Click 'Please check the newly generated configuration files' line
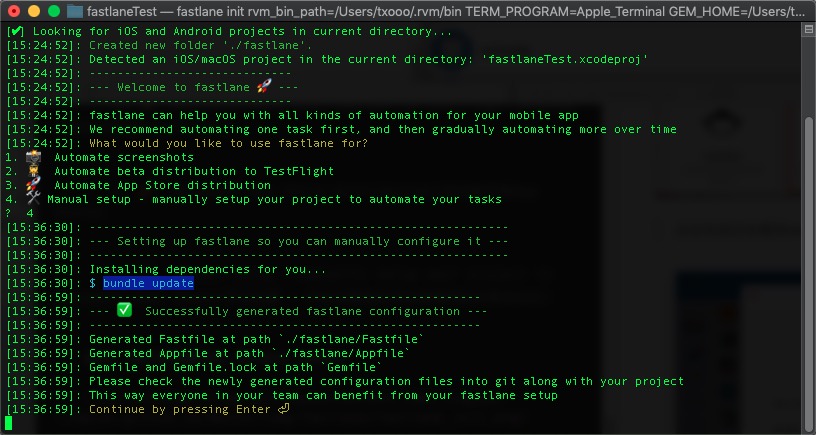The width and height of the screenshot is (816, 435). point(386,381)
